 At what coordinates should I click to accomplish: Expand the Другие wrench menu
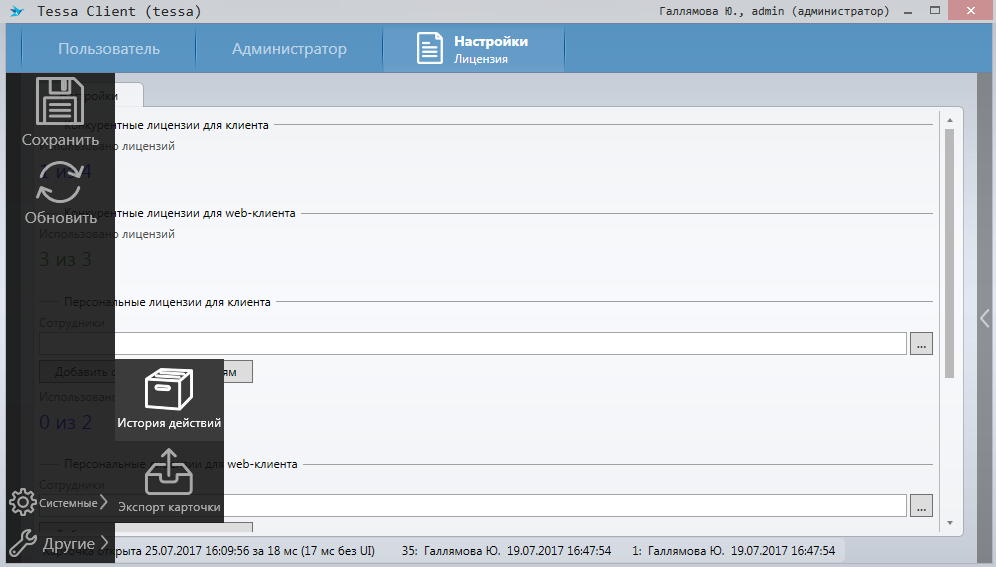coord(58,543)
